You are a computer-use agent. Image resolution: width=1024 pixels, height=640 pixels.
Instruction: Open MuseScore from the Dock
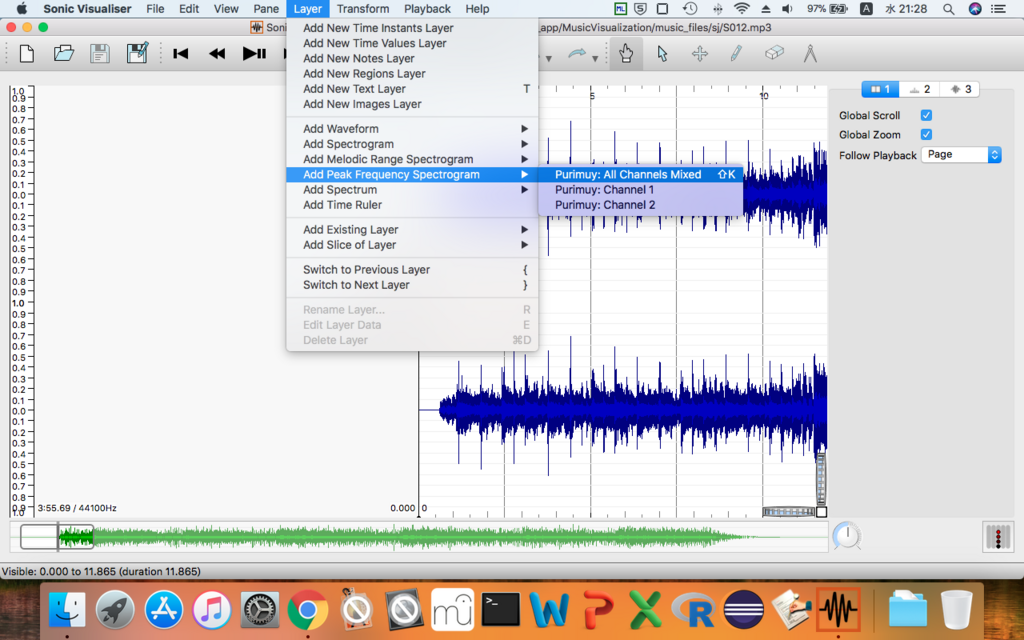(453, 610)
